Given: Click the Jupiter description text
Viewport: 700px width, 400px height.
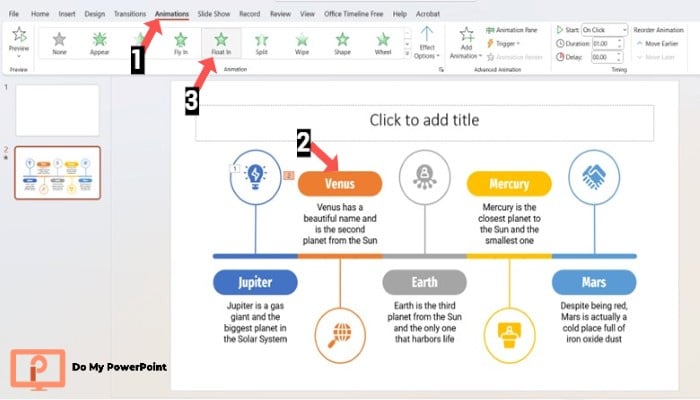Looking at the screenshot, I should [x=255, y=322].
